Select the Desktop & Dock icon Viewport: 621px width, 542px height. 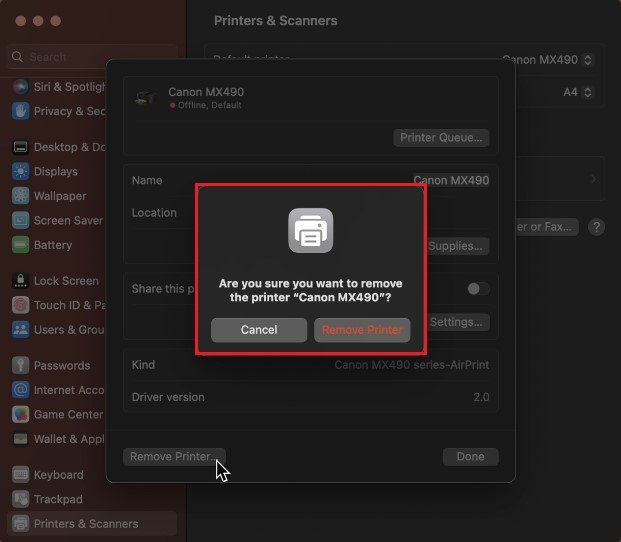[21, 147]
